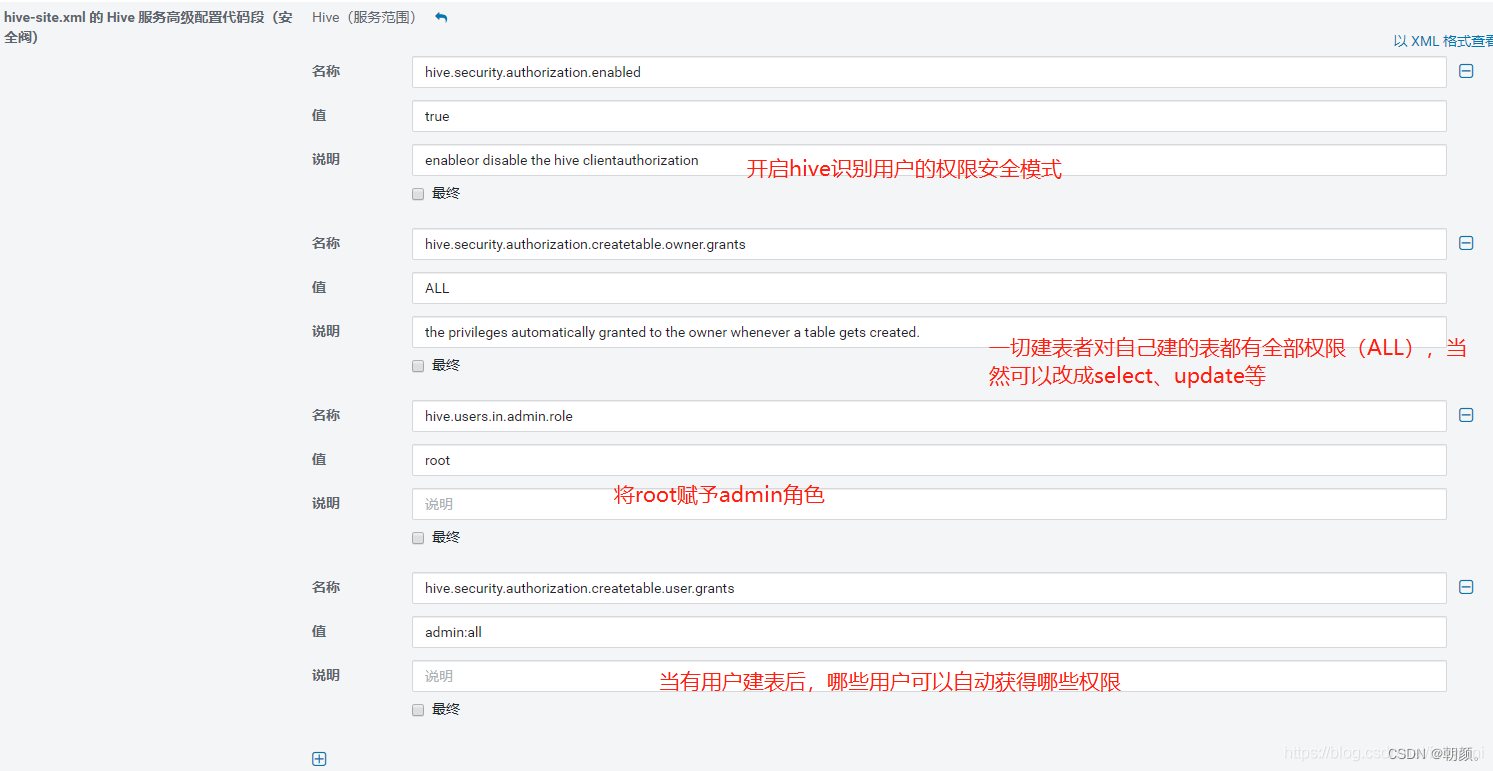Click the Hive (服务范围) scope label

(x=365, y=18)
